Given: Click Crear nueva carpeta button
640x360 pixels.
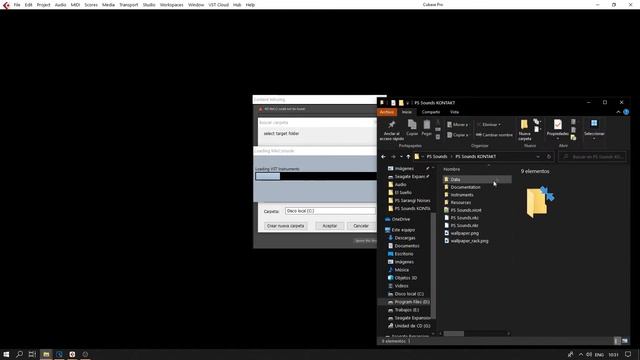Looking at the screenshot, I should point(285,226).
